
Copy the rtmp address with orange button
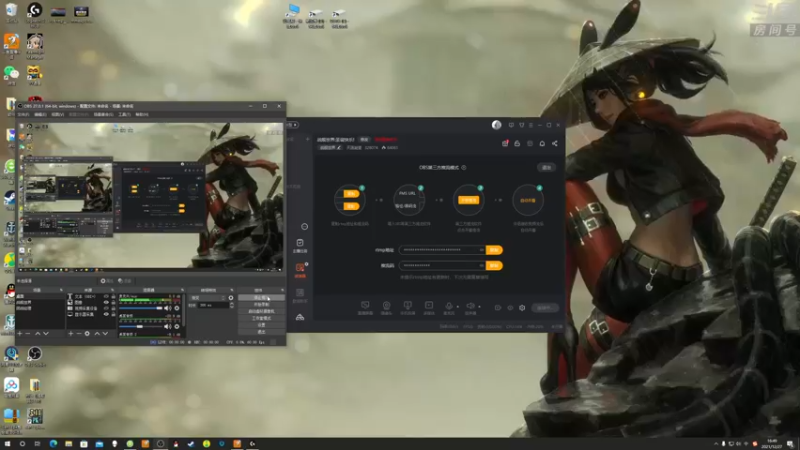click(x=494, y=250)
